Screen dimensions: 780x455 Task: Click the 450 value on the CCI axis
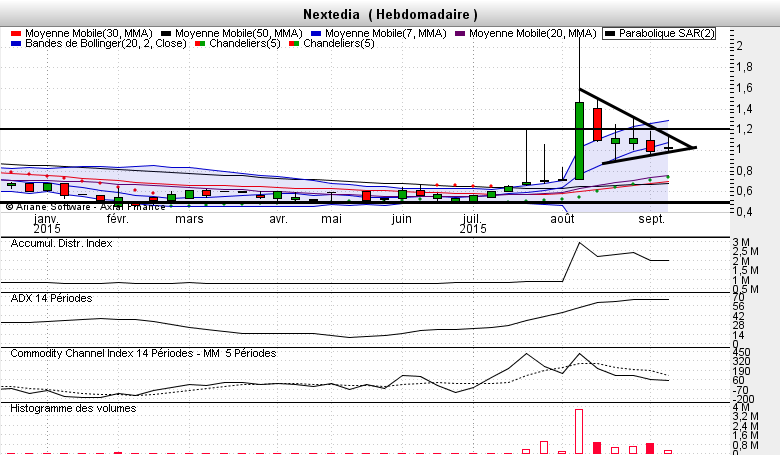click(741, 352)
